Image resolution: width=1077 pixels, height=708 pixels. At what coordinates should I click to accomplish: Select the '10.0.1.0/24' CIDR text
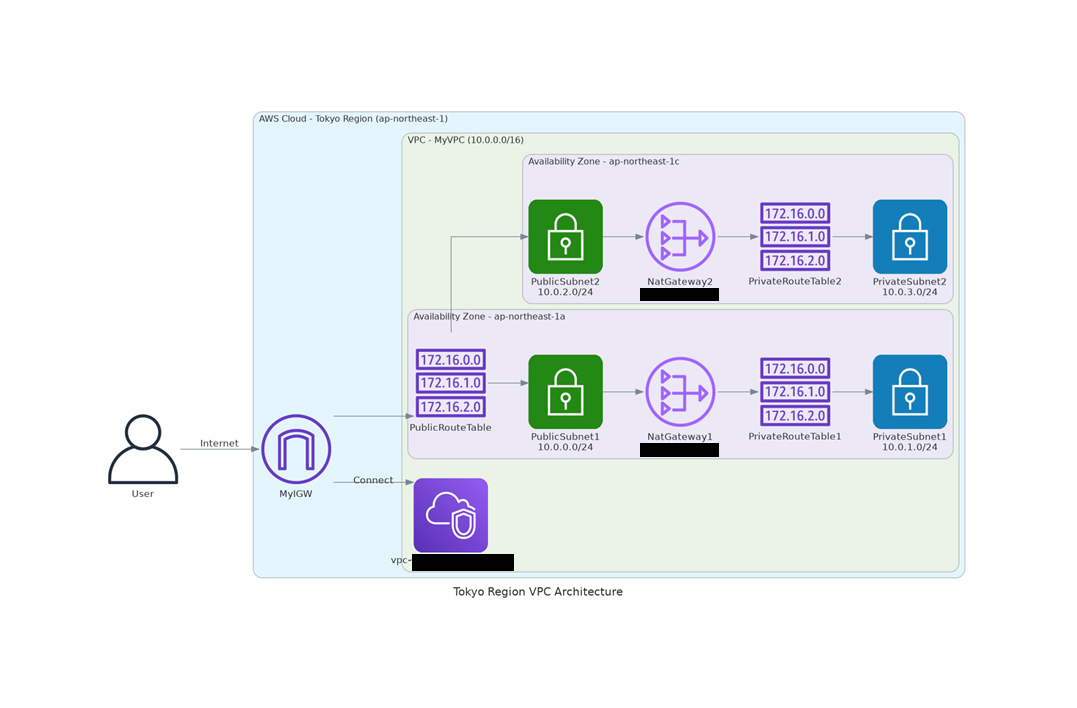(x=909, y=447)
